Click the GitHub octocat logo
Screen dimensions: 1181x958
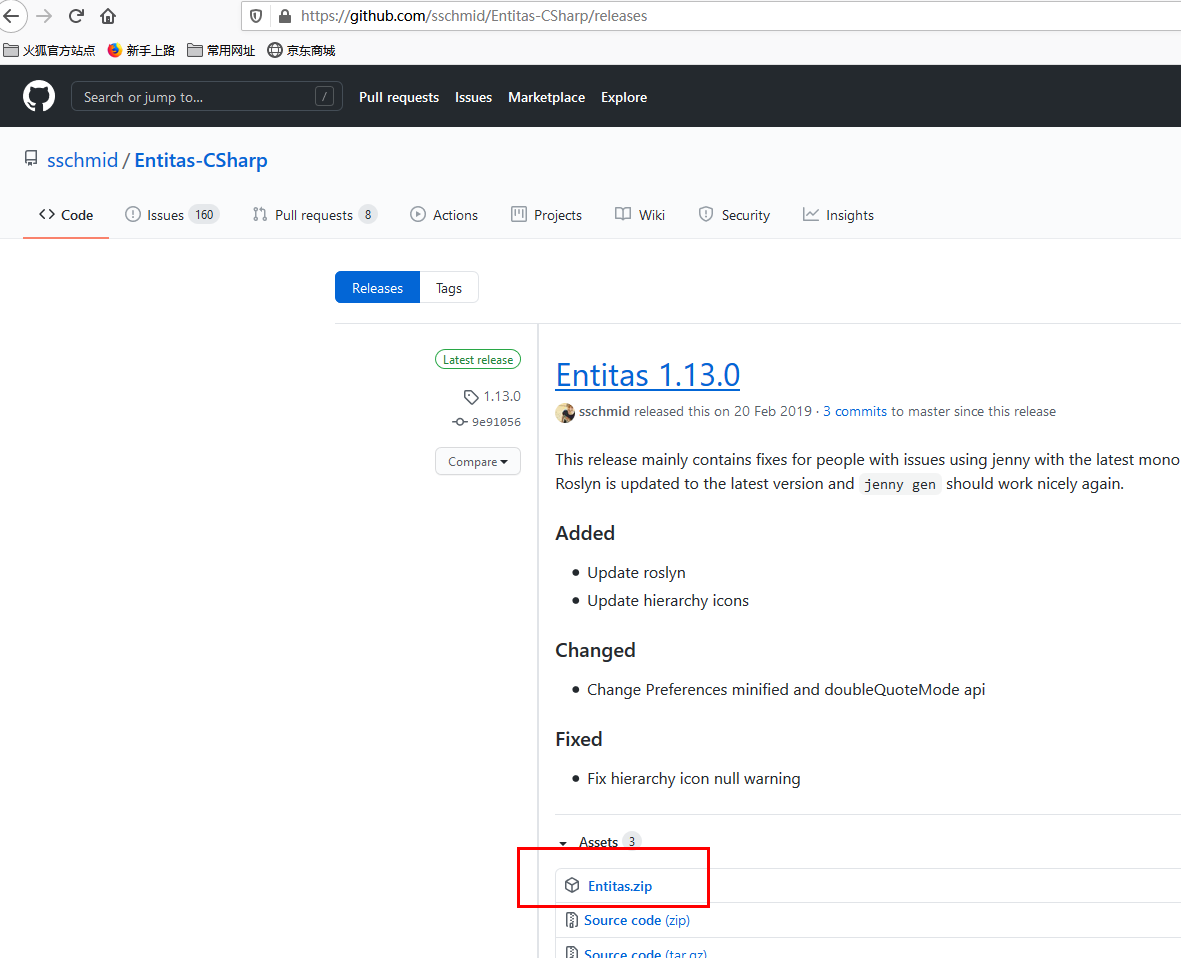(x=38, y=96)
